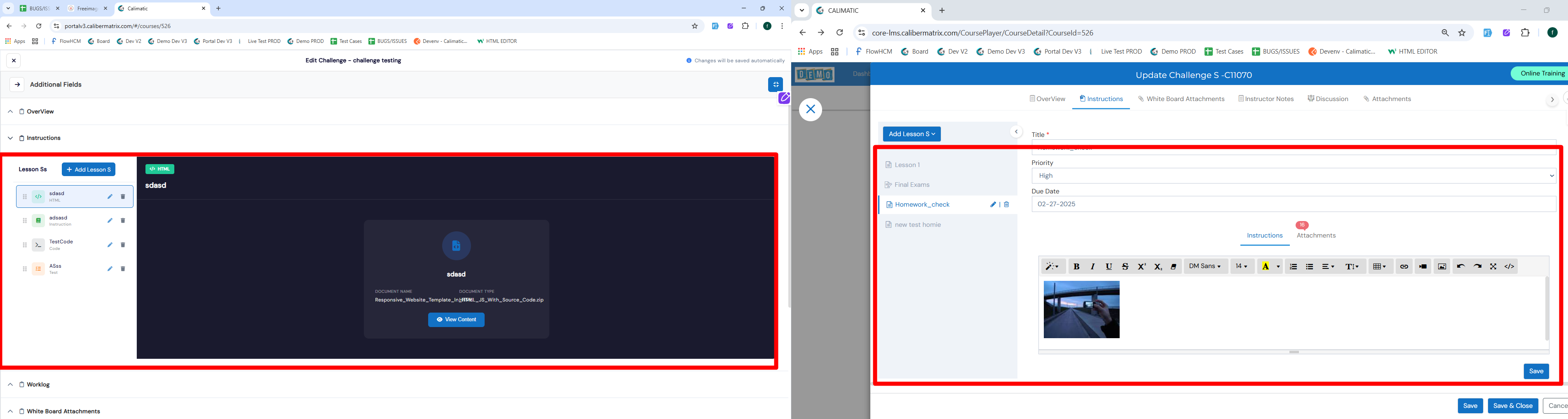Open the Priority High dropdown

1294,176
